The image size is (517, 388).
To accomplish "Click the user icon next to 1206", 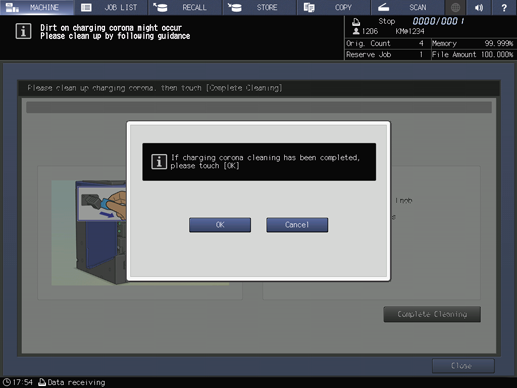I will point(356,31).
